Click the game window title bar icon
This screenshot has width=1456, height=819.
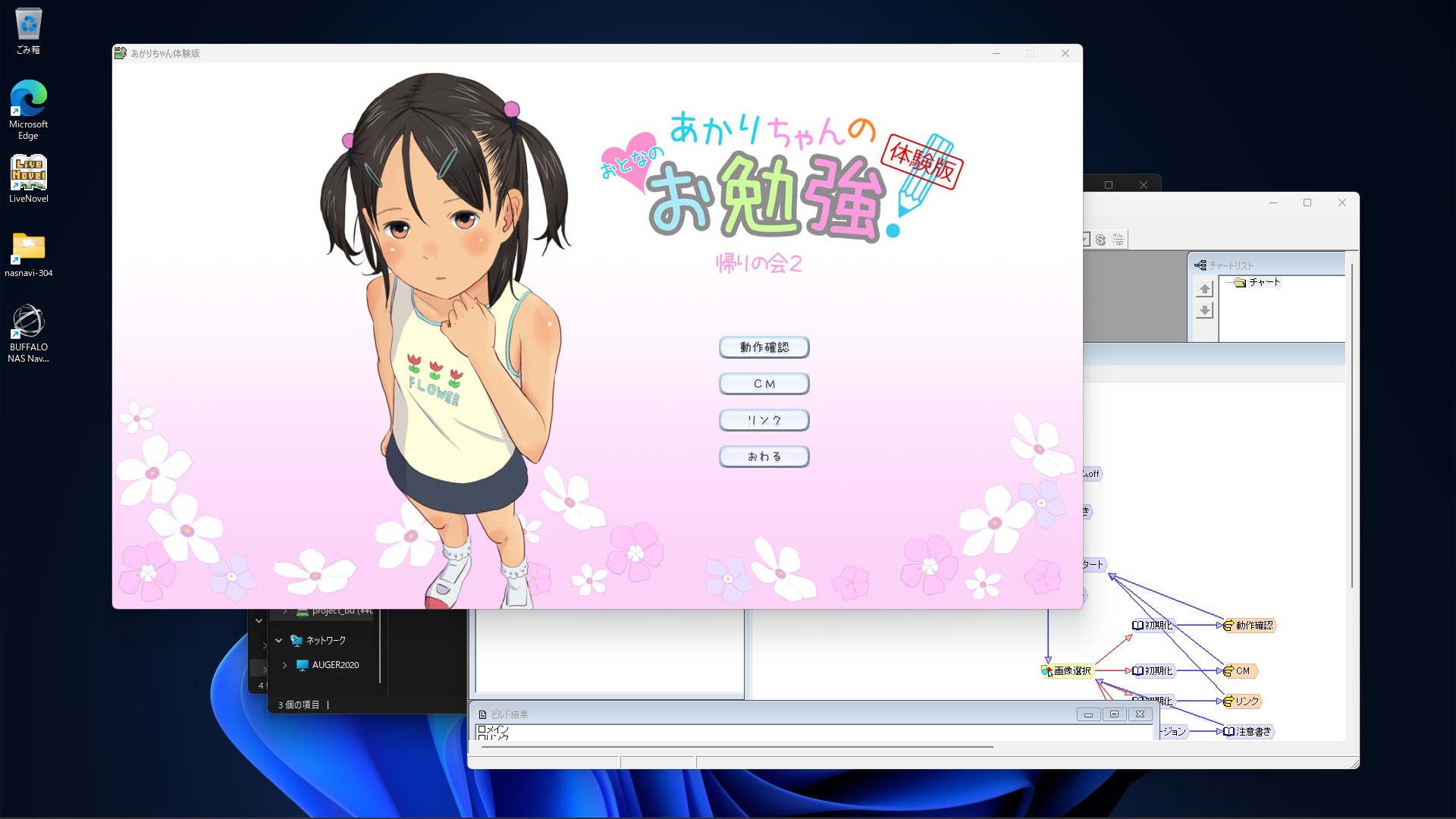tap(120, 53)
